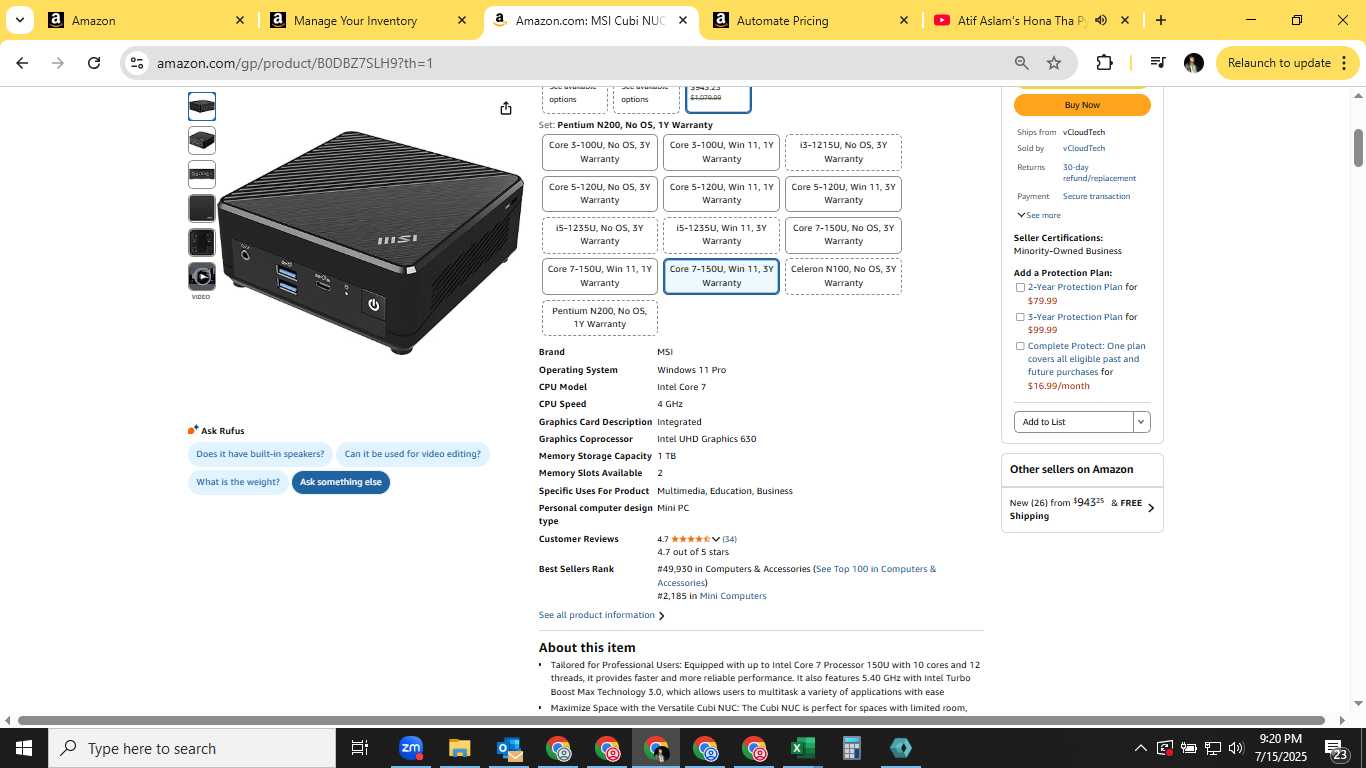This screenshot has height=768, width=1366.
Task: Click the Ask something else button
Action: click(x=341, y=482)
